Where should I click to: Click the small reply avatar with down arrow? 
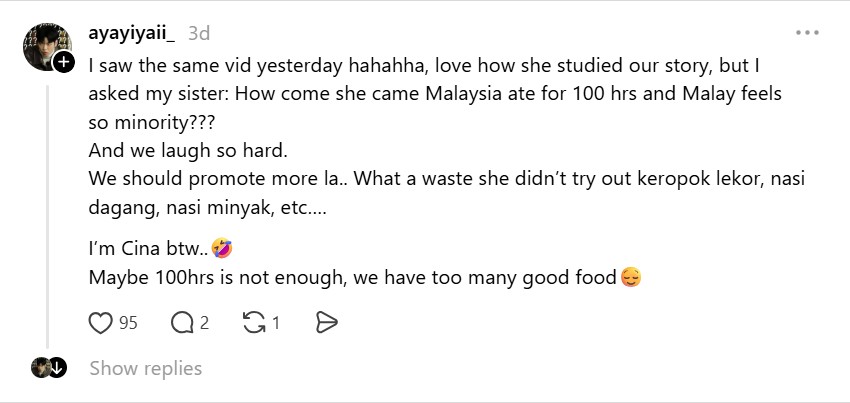(49, 368)
